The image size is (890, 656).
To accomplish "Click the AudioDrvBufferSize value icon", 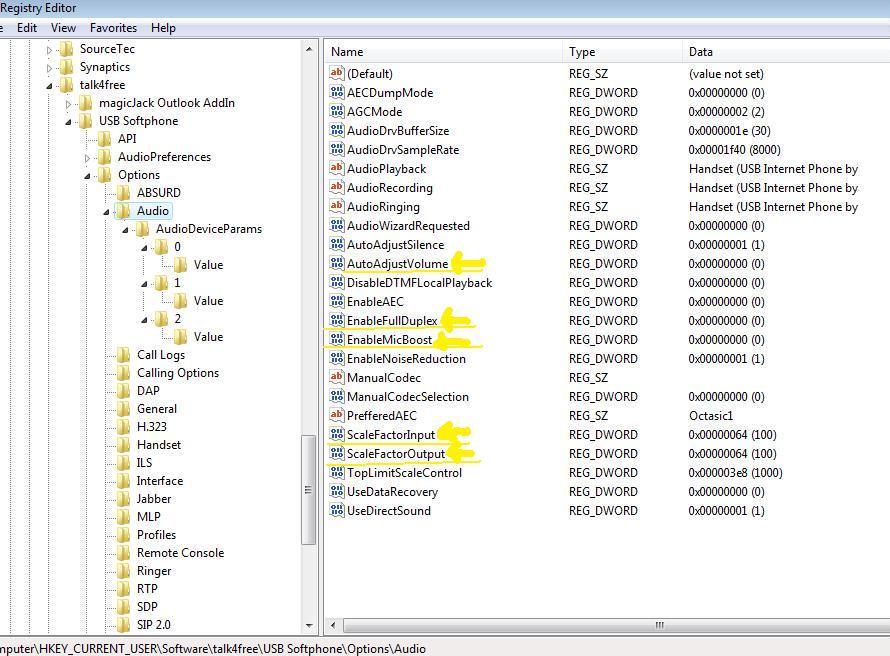I will [x=337, y=130].
